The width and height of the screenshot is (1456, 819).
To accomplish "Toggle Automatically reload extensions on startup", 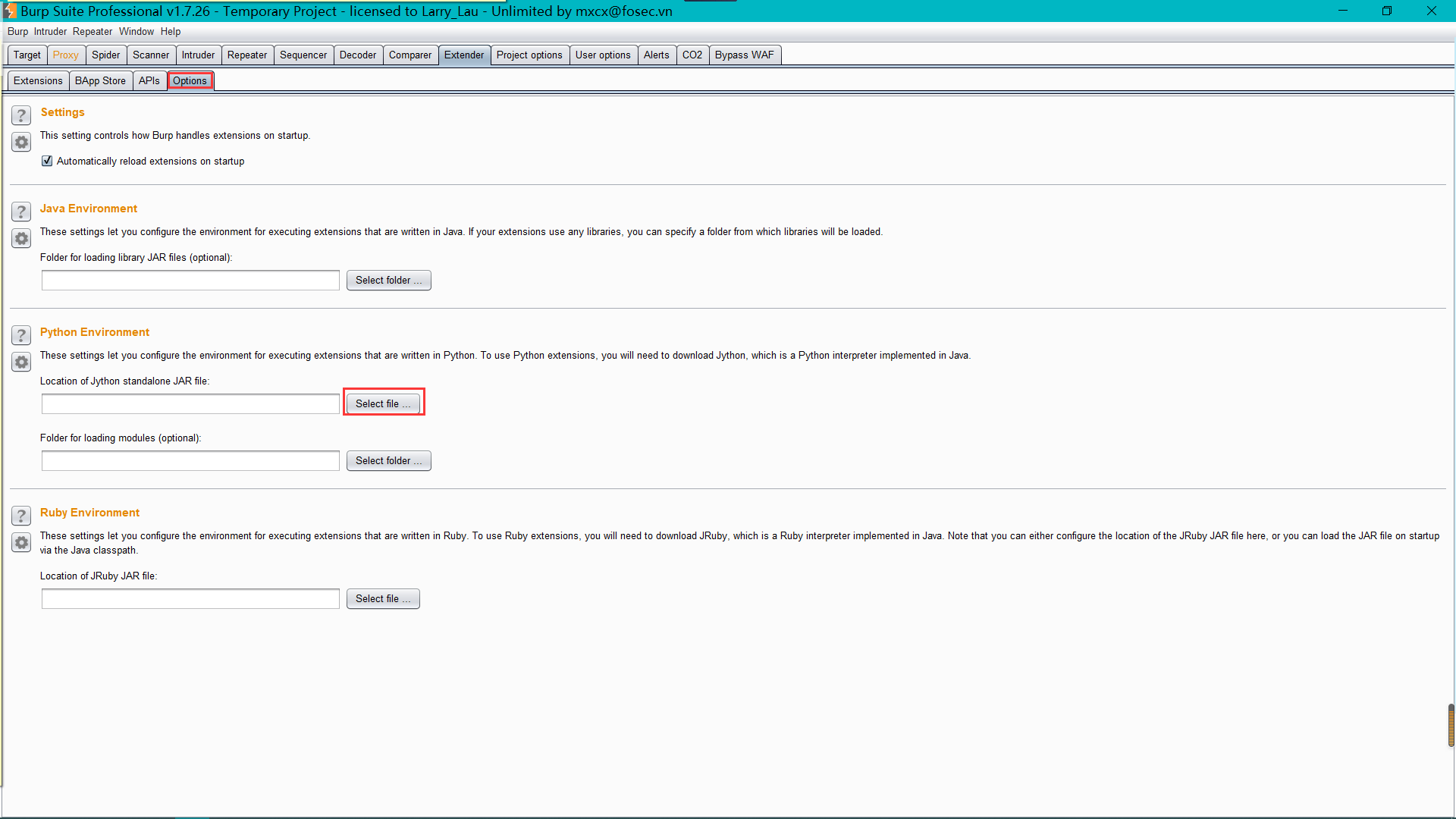I will pyautogui.click(x=47, y=161).
